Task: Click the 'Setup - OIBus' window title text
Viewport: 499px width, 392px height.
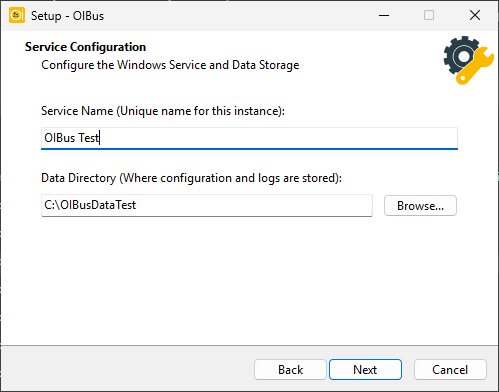Action: pyautogui.click(x=67, y=16)
